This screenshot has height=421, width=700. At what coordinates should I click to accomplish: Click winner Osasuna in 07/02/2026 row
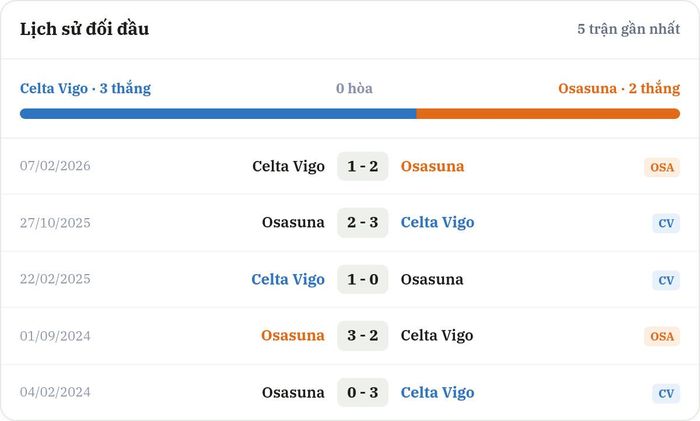coord(432,166)
